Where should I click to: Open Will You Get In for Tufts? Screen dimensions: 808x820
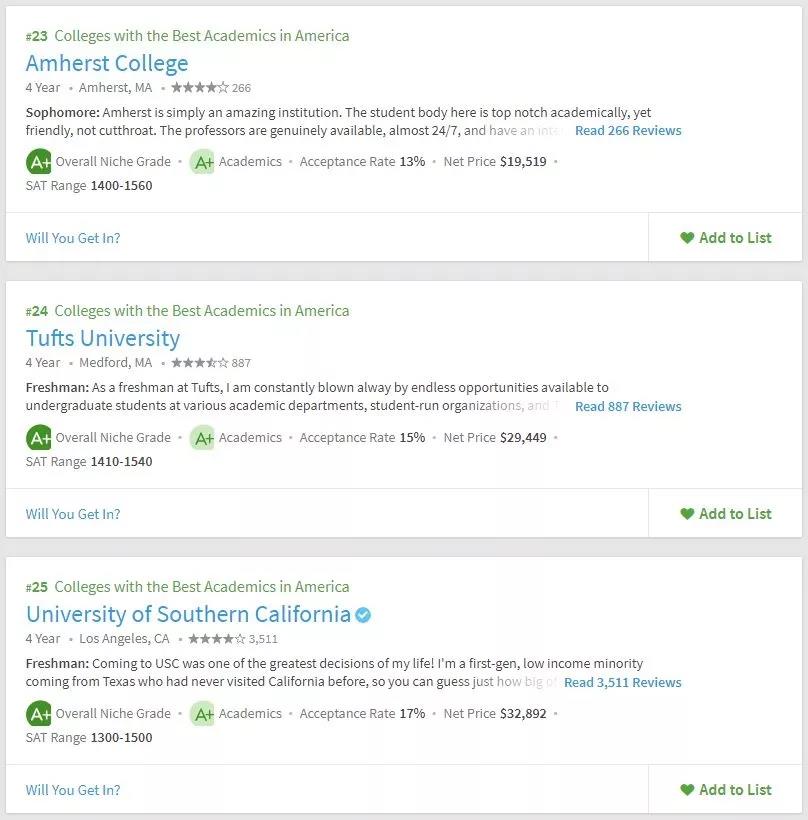(x=73, y=514)
